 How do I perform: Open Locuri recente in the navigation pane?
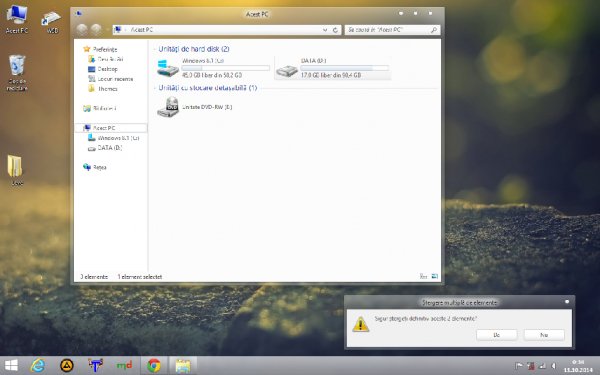point(111,79)
